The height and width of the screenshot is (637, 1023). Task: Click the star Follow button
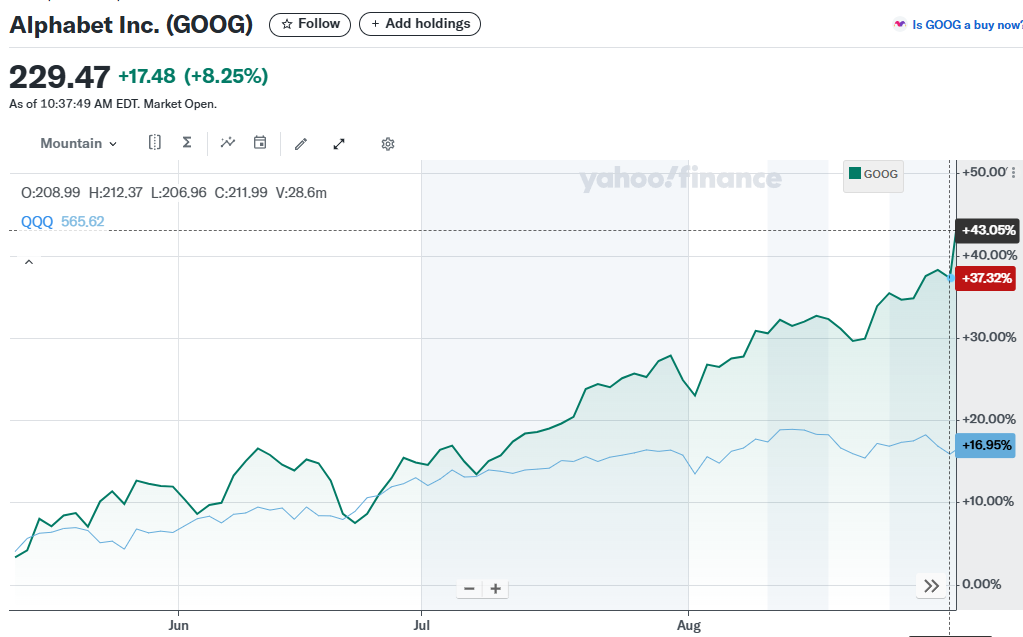click(310, 24)
